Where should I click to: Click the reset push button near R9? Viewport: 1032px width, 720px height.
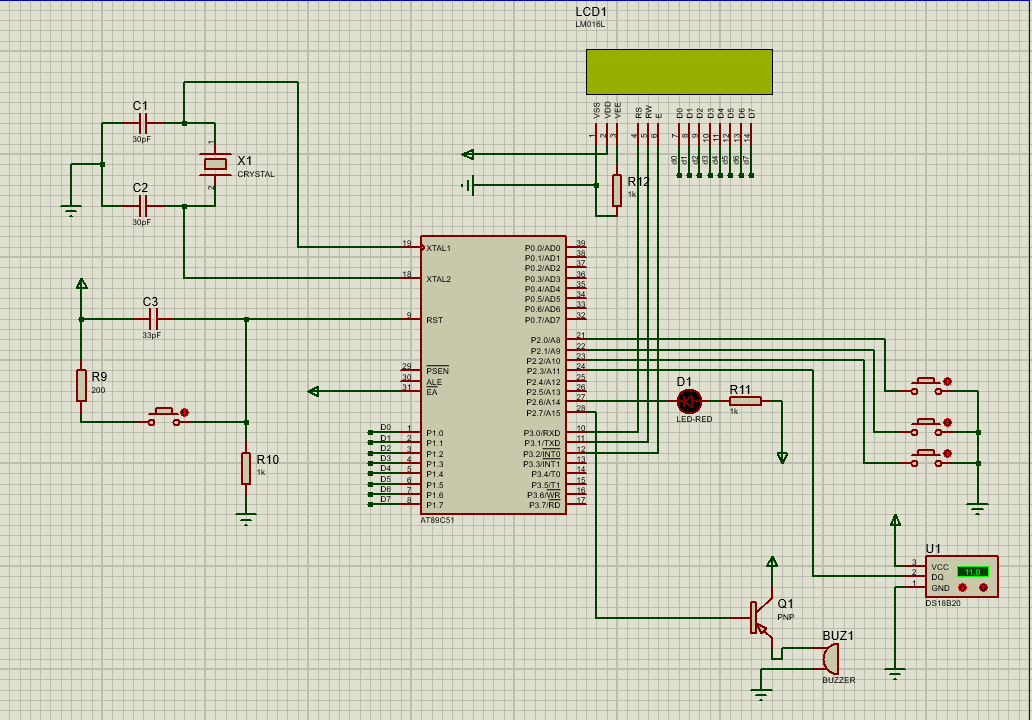(165, 417)
